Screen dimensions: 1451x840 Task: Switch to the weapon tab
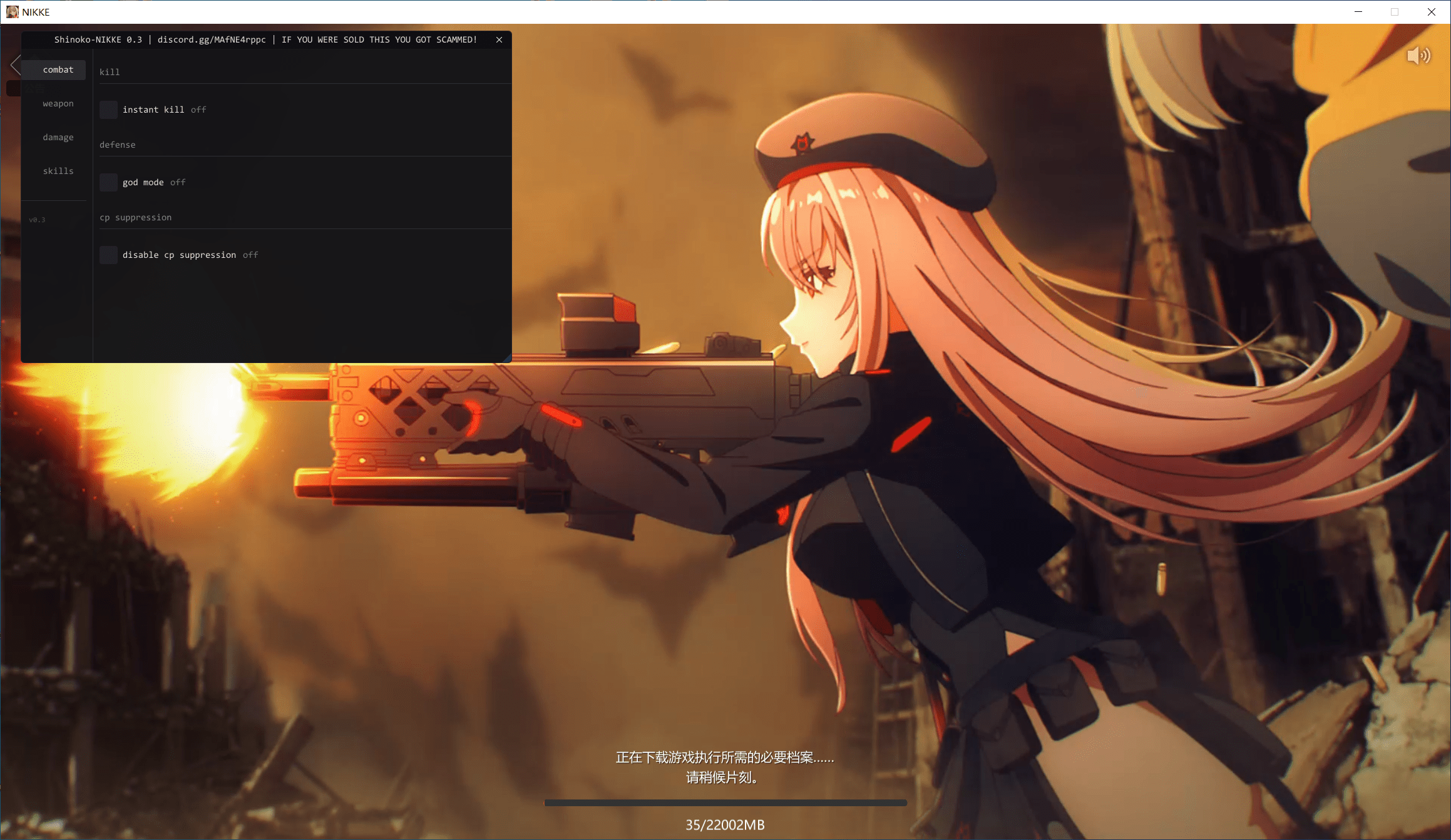pyautogui.click(x=58, y=103)
